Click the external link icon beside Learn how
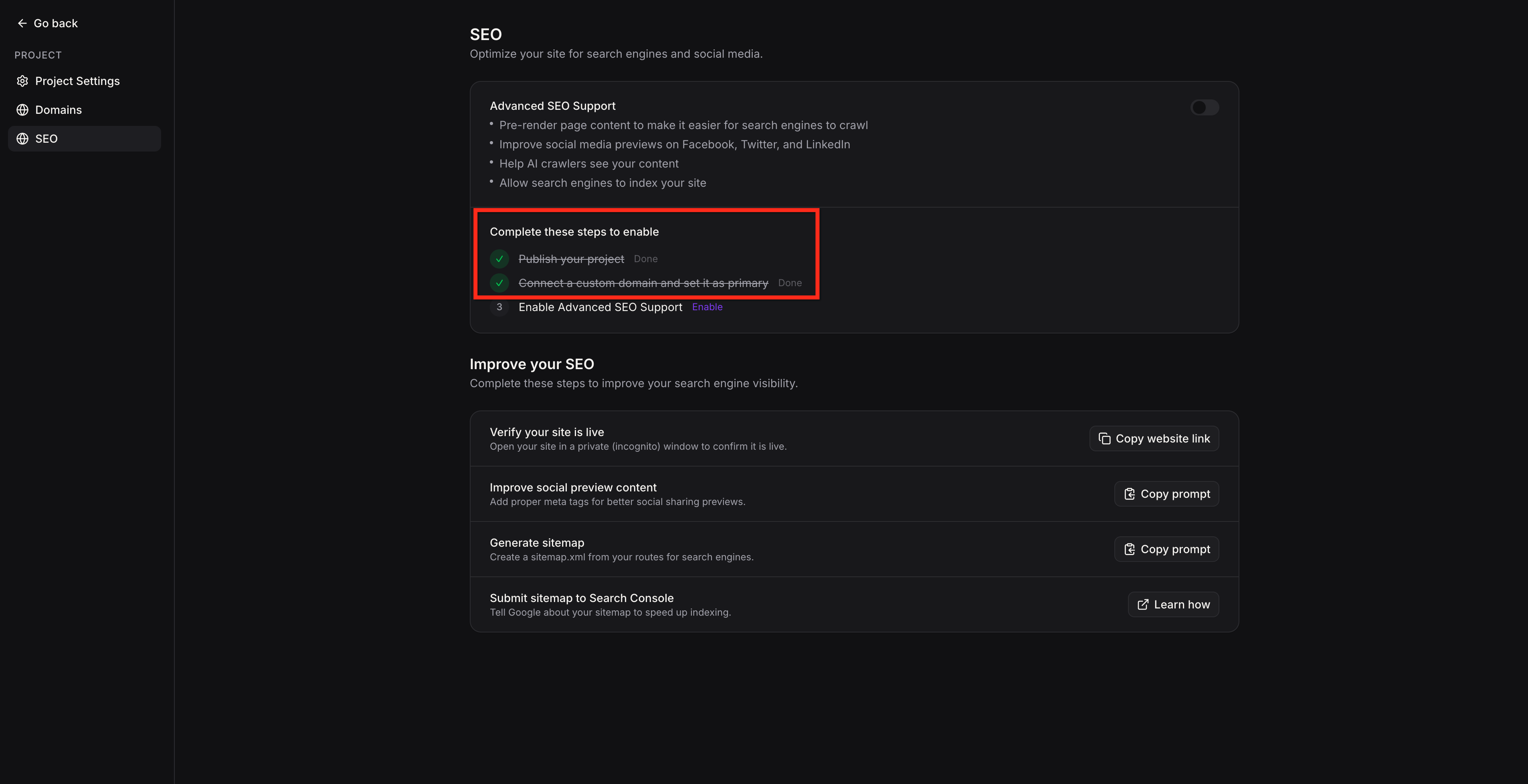This screenshot has width=1528, height=784. pos(1142,605)
